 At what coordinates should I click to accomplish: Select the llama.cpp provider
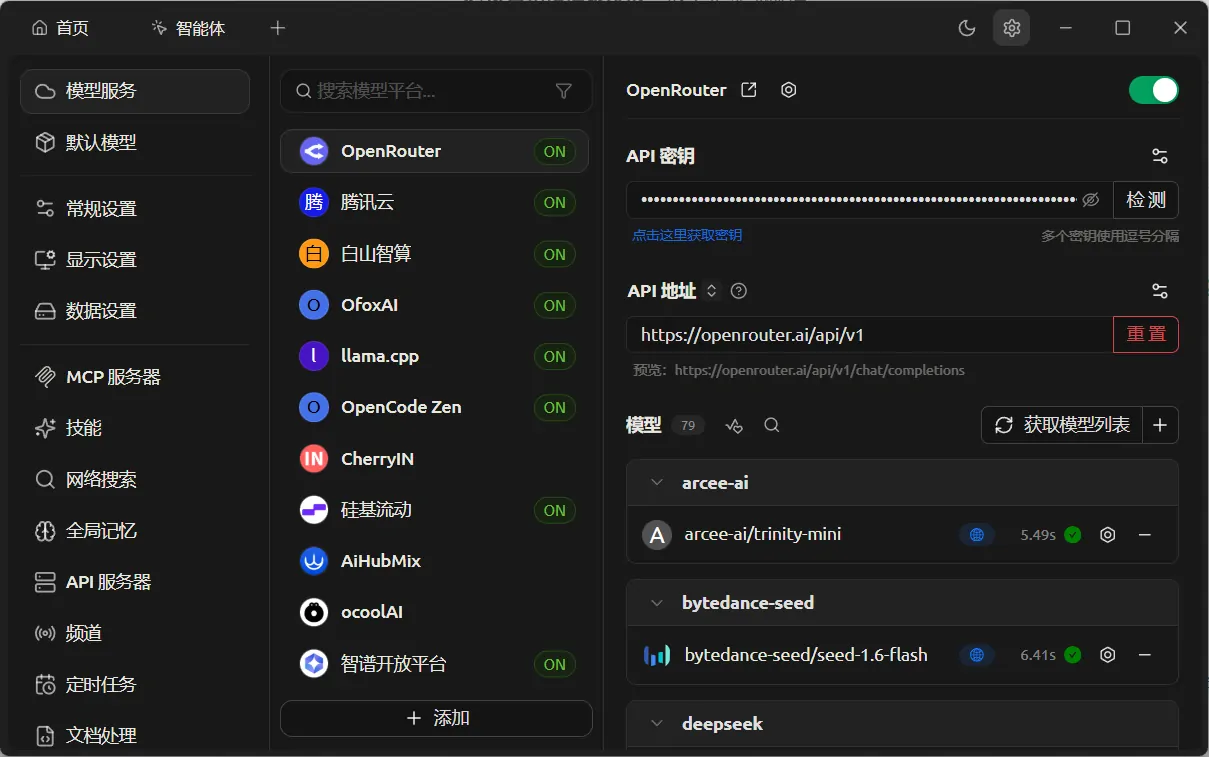(x=435, y=356)
